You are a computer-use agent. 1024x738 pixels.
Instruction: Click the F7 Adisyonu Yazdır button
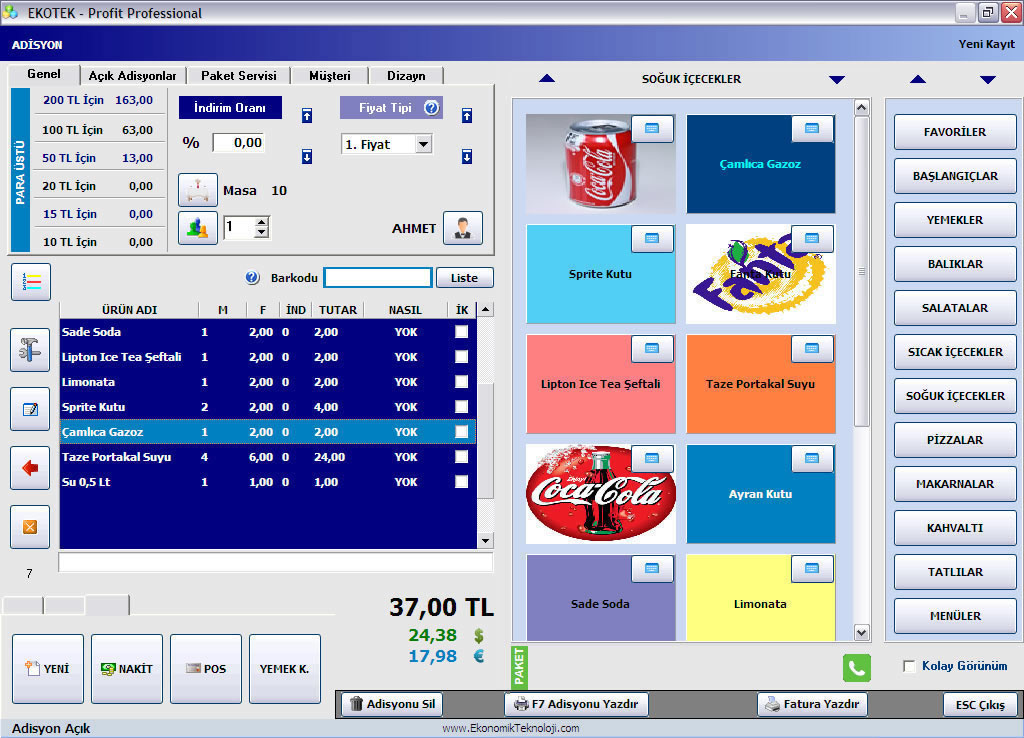point(577,704)
